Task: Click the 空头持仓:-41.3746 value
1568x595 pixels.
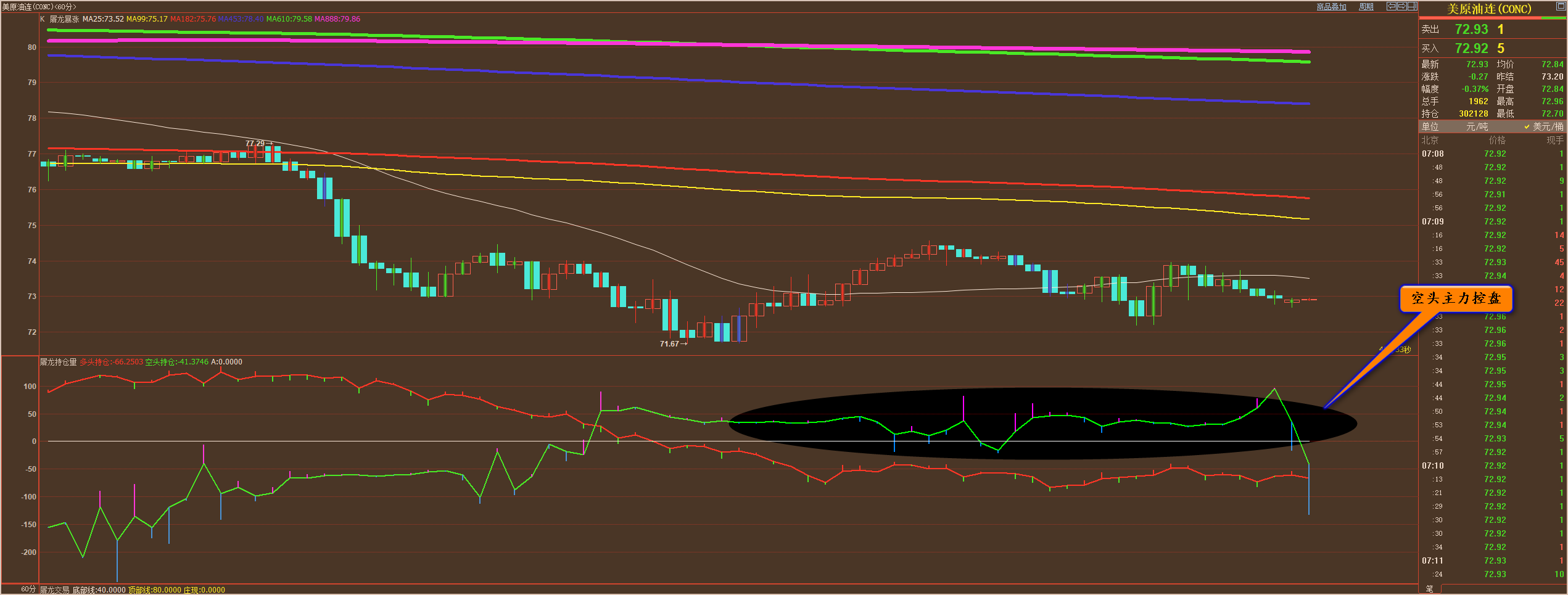Action: point(176,362)
